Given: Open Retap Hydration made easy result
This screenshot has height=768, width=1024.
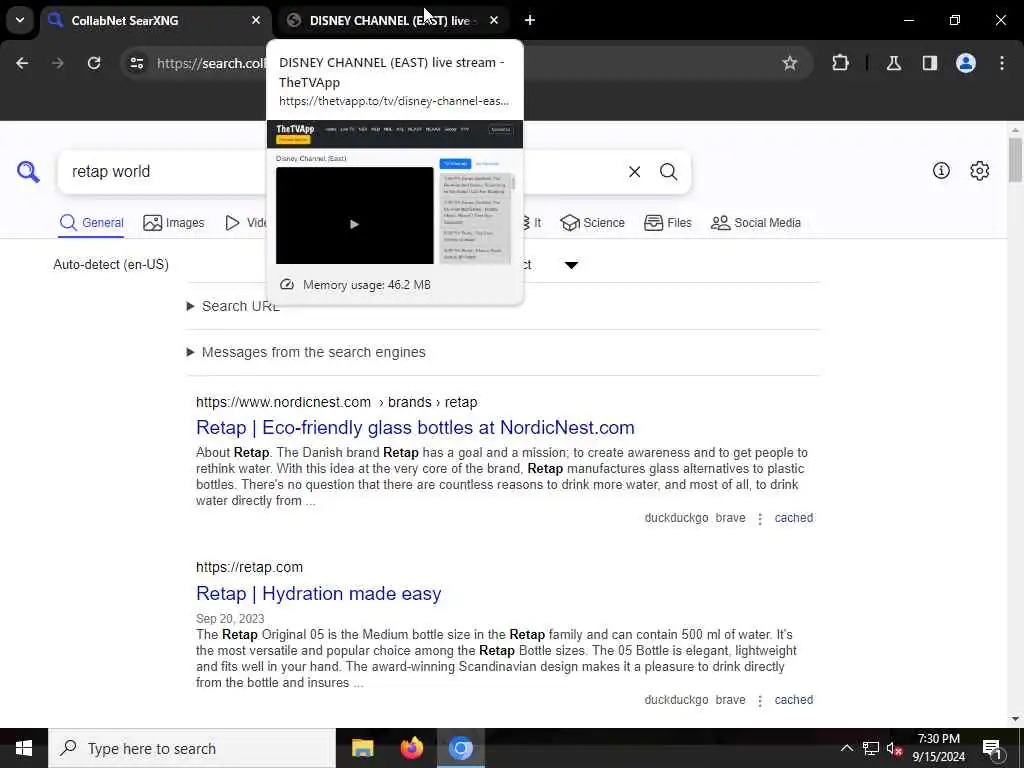Looking at the screenshot, I should coord(319,593).
